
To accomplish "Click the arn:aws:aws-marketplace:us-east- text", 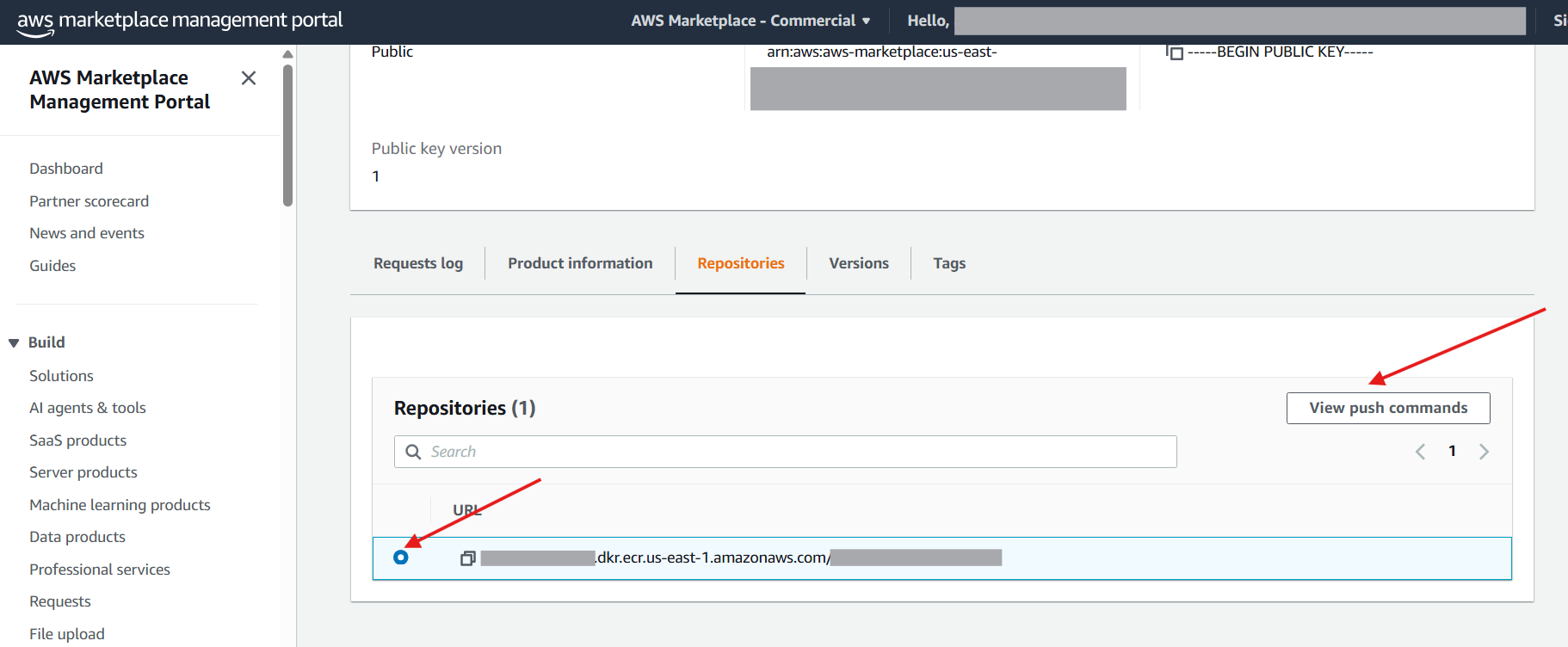I will click(x=882, y=52).
